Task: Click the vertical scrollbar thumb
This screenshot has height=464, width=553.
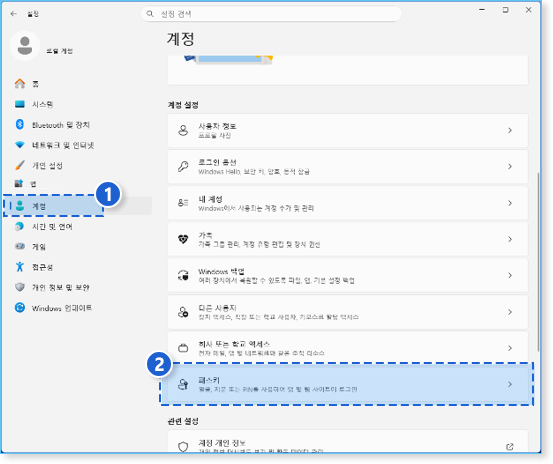Action: (538, 262)
